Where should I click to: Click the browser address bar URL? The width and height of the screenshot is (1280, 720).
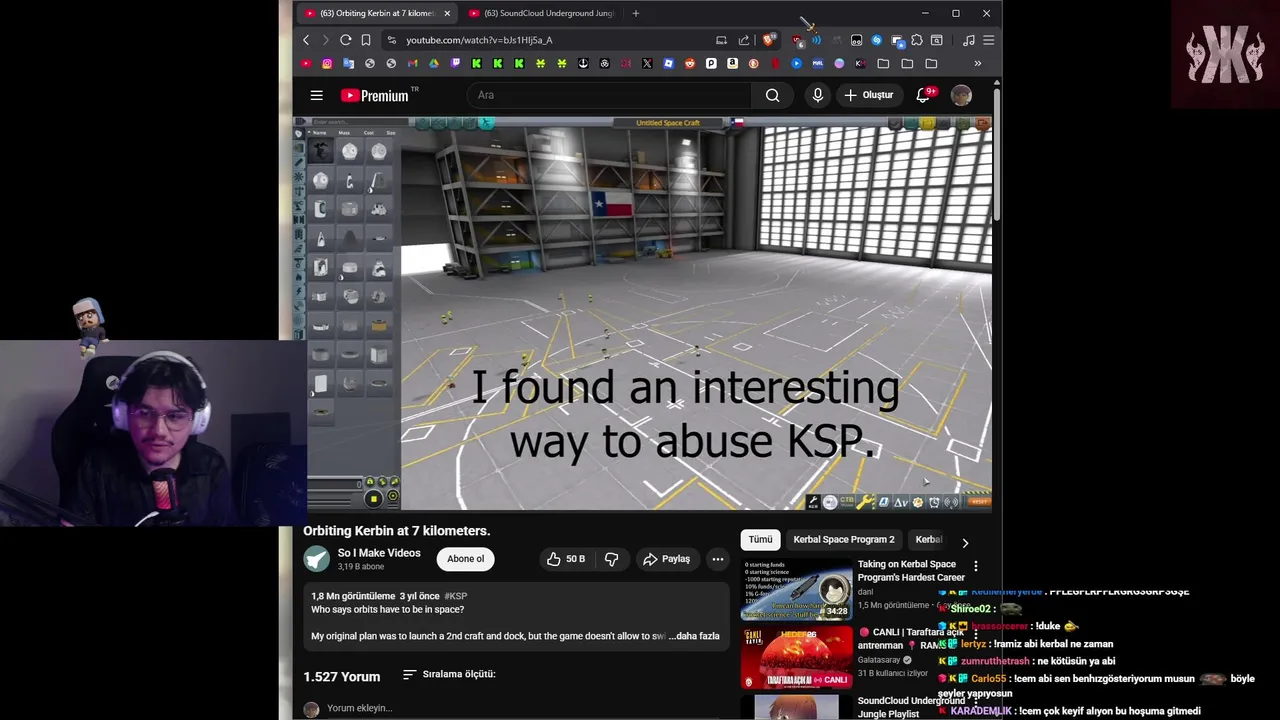click(479, 40)
